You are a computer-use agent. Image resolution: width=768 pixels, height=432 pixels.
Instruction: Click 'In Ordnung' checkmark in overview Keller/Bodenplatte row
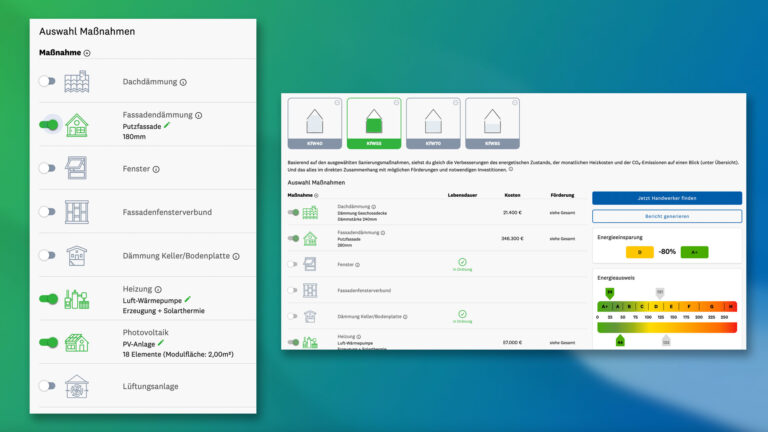(462, 316)
